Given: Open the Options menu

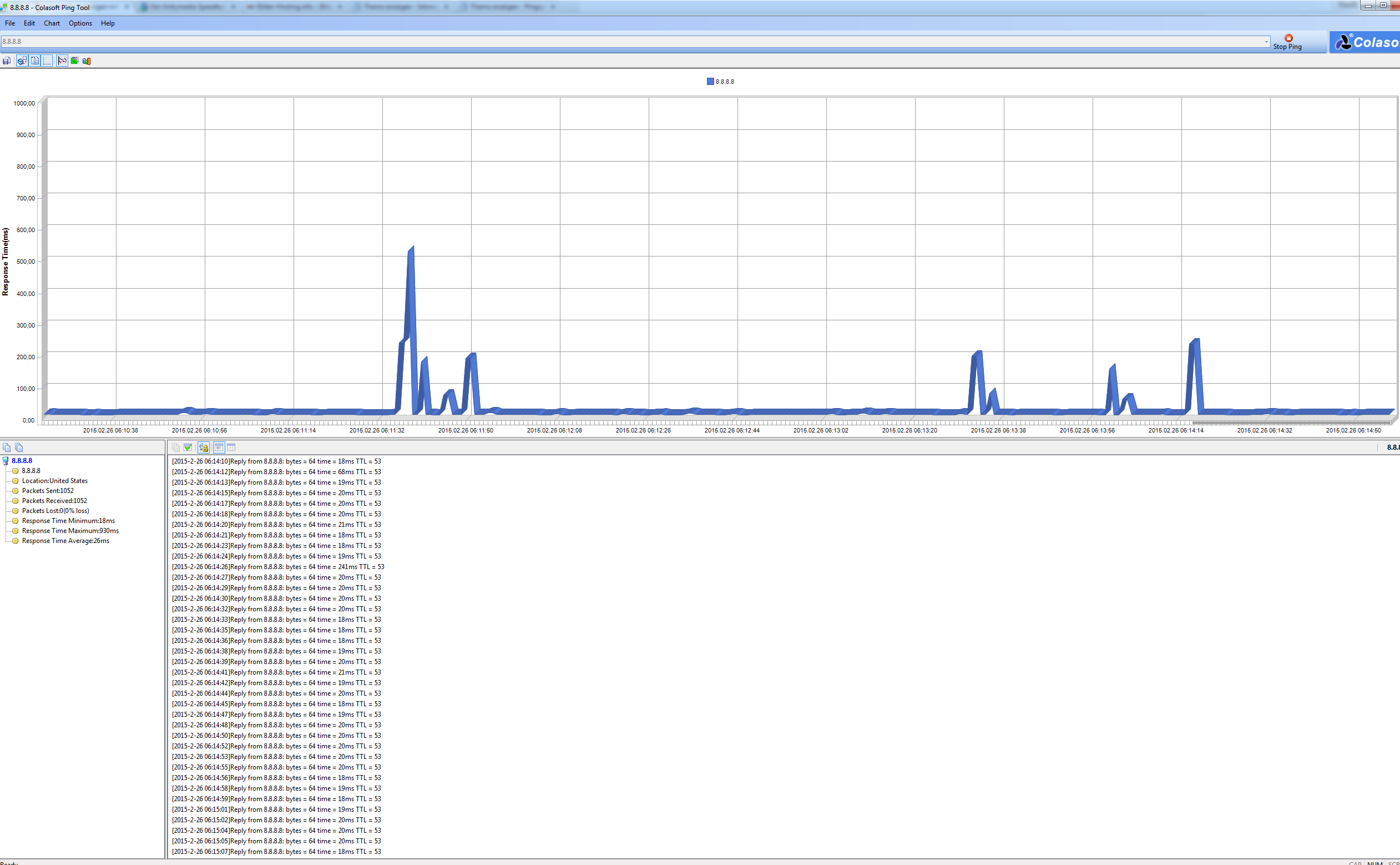Looking at the screenshot, I should [x=80, y=23].
